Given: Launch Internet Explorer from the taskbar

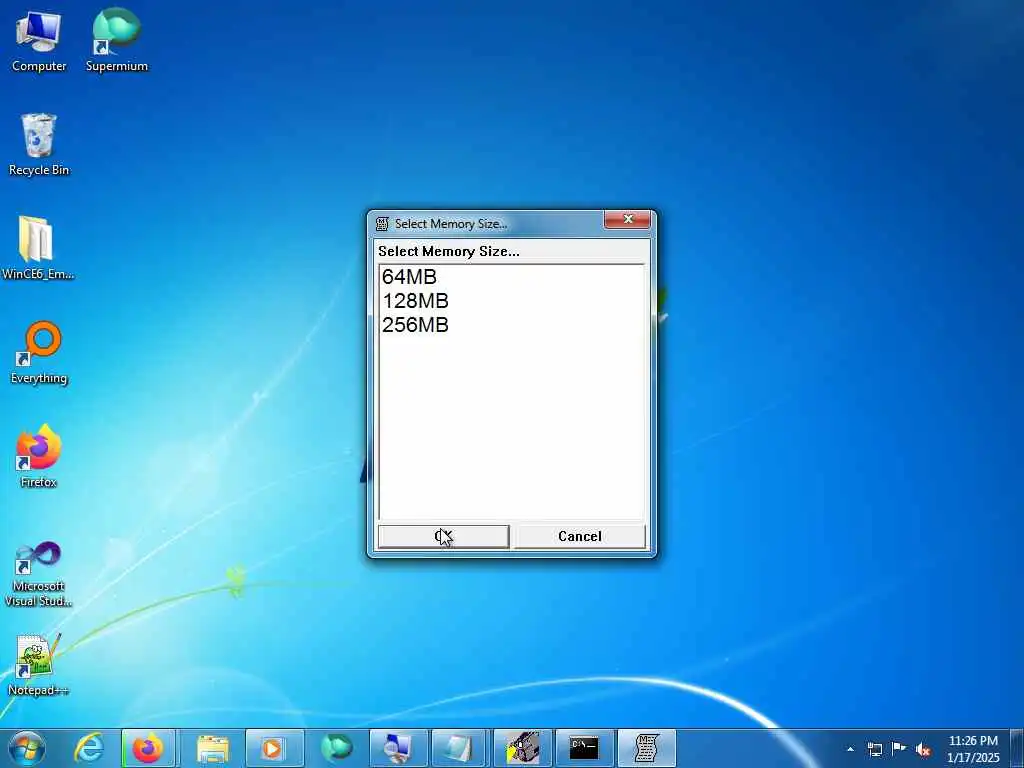Looking at the screenshot, I should coord(89,748).
